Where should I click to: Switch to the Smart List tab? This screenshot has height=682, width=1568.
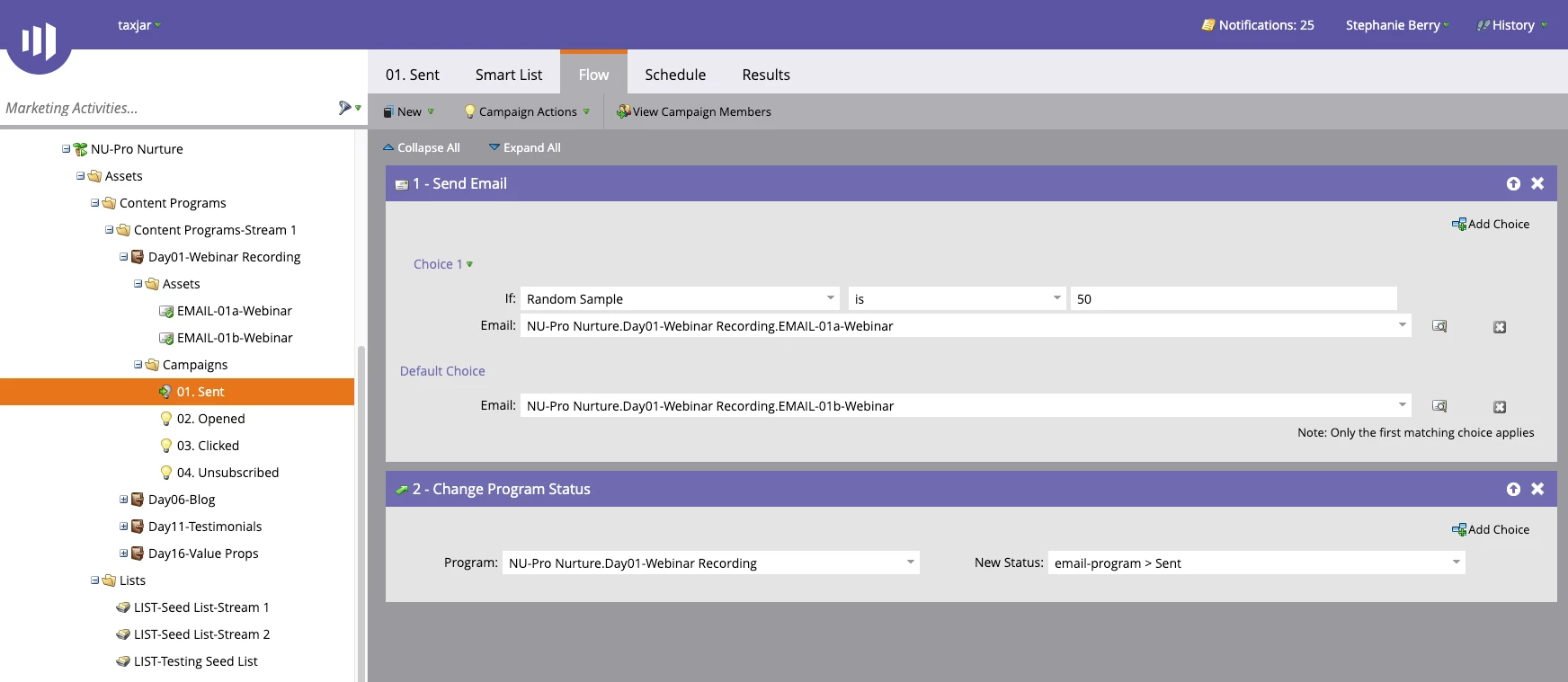point(509,75)
